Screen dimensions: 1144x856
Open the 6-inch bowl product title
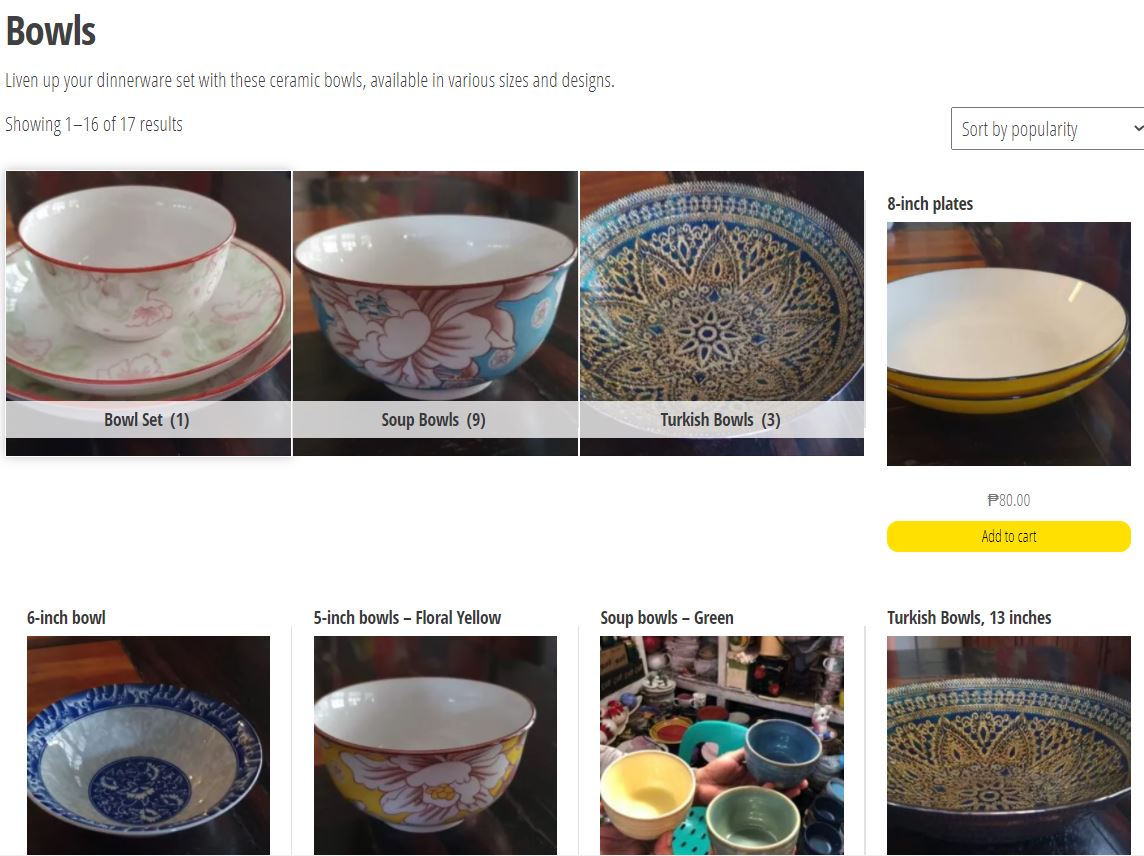tap(66, 618)
